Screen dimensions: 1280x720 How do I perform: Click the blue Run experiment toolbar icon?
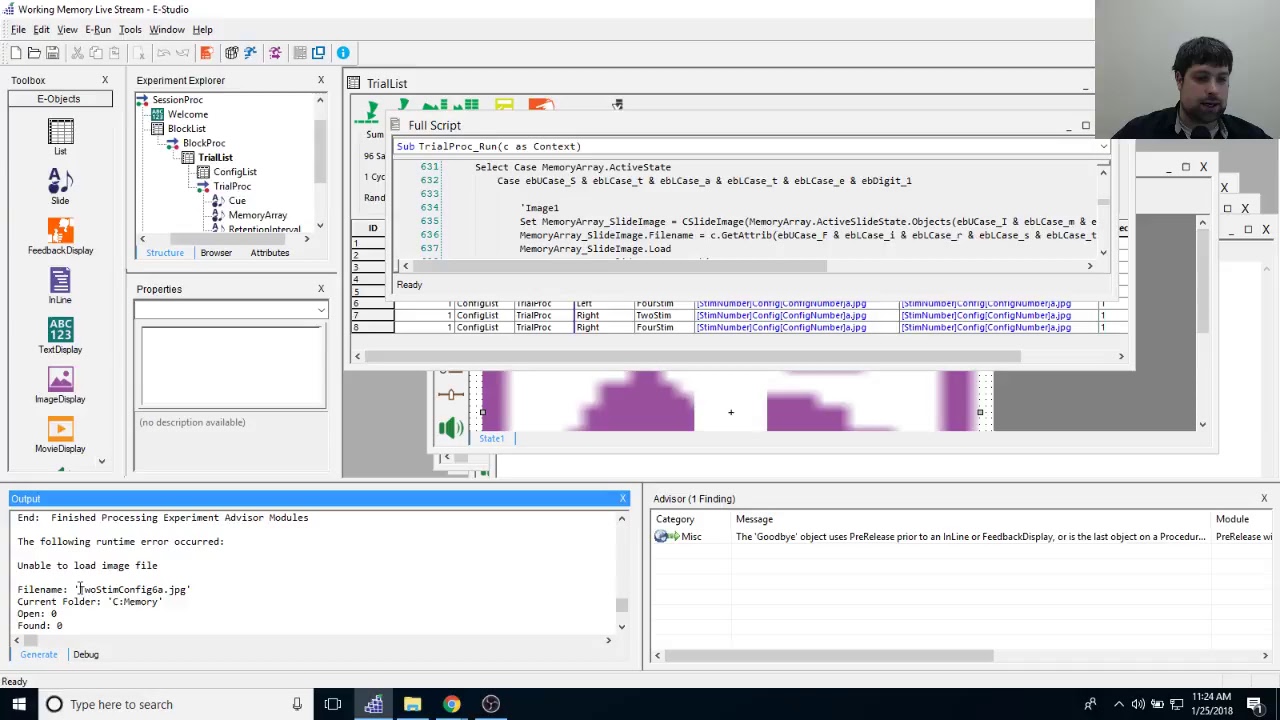(x=250, y=53)
